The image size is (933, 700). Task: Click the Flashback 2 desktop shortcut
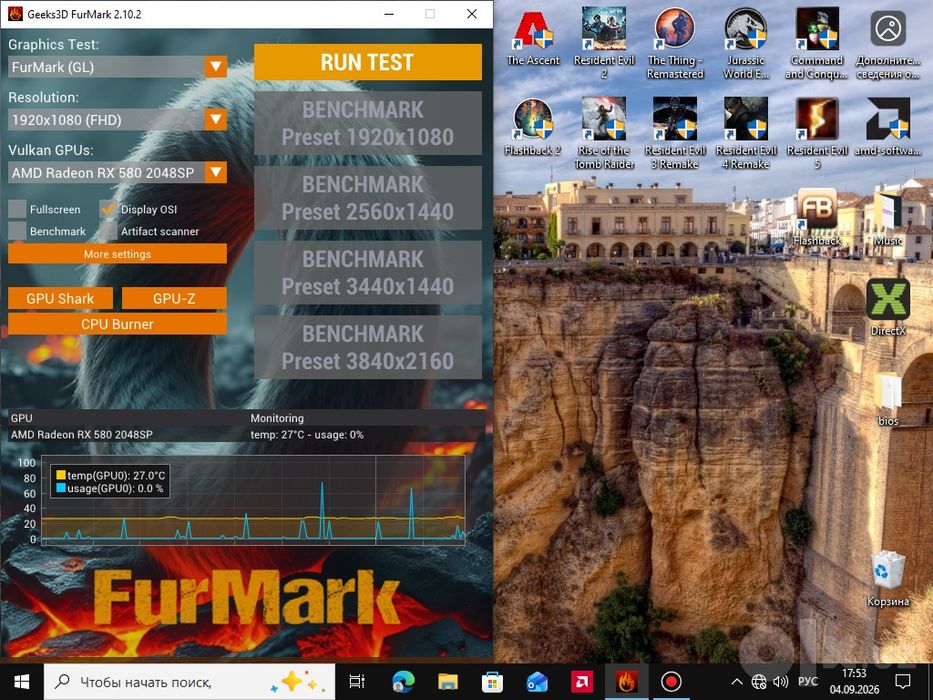[533, 127]
